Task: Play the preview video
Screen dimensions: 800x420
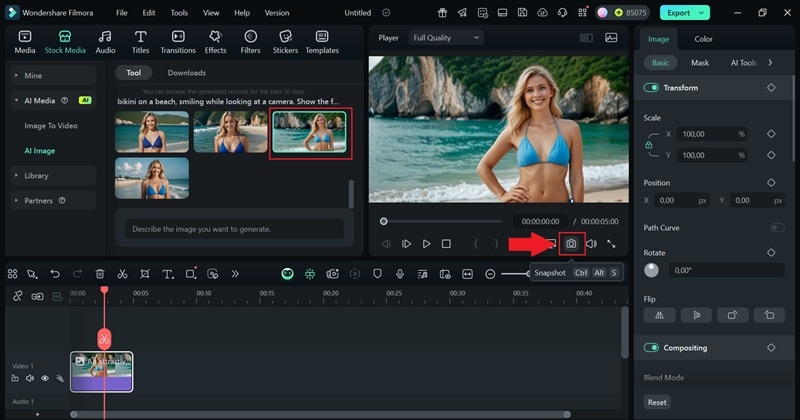Action: [x=427, y=244]
